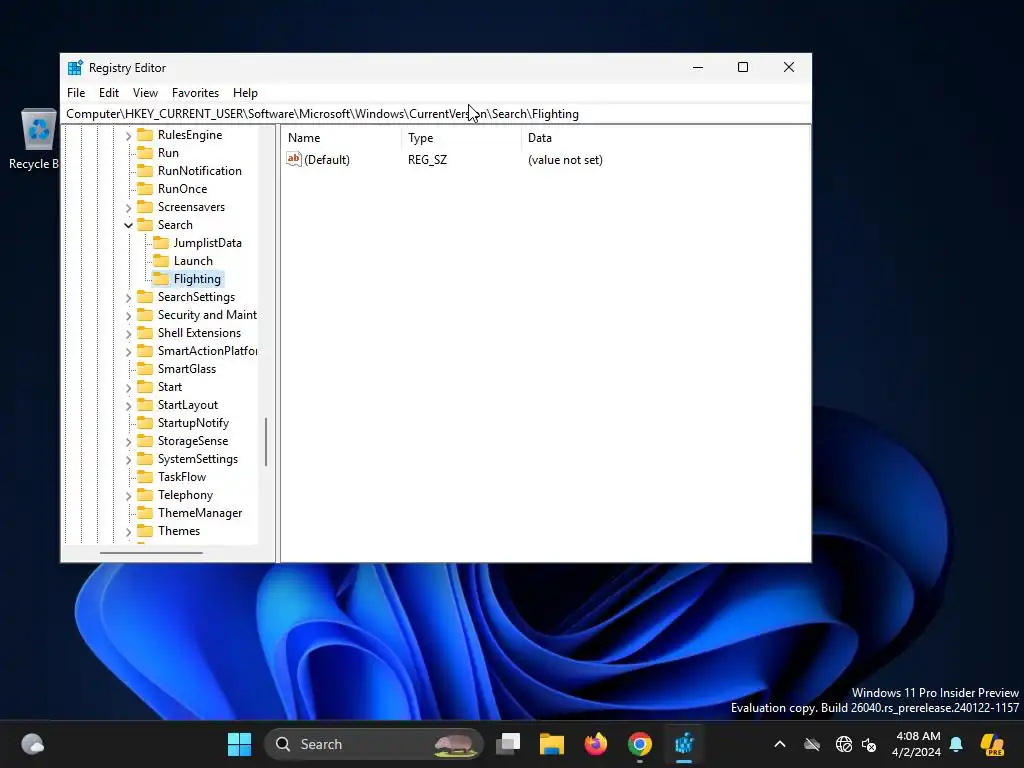Expand the RulesEngine key
This screenshot has height=768, width=1024.
(x=129, y=136)
